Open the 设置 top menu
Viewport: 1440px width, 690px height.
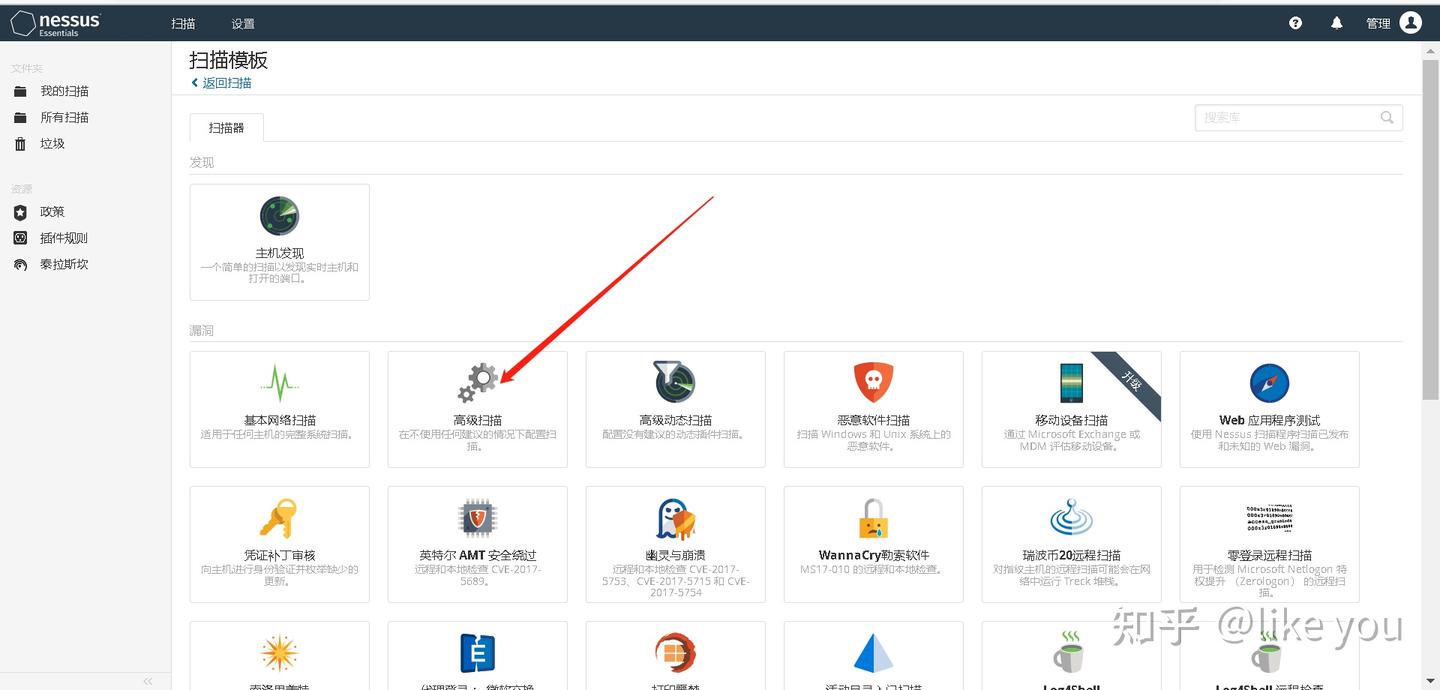(243, 23)
